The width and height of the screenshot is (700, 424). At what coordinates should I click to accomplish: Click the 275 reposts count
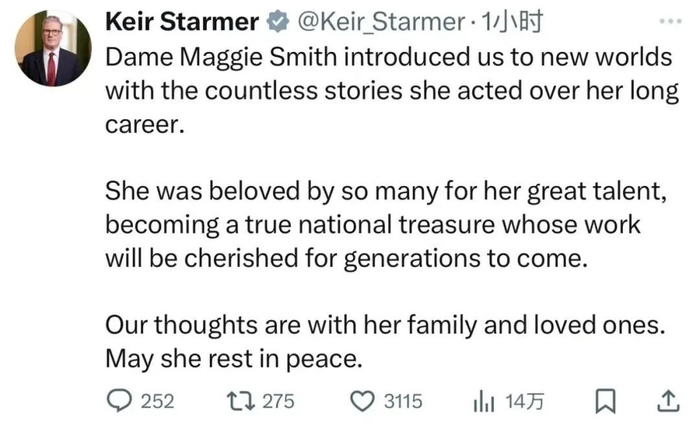[277, 401]
